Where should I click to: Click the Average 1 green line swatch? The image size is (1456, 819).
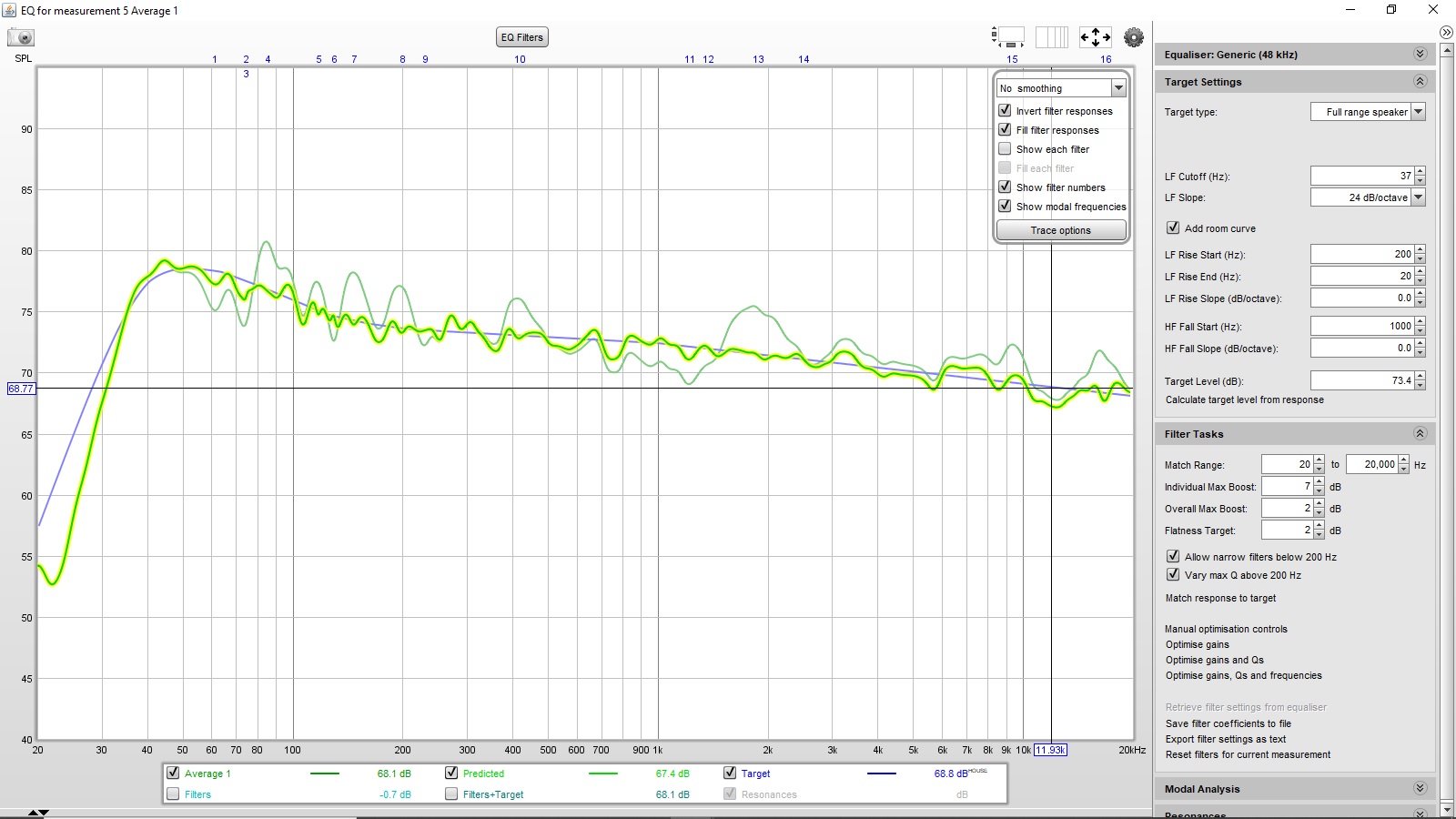coord(325,773)
